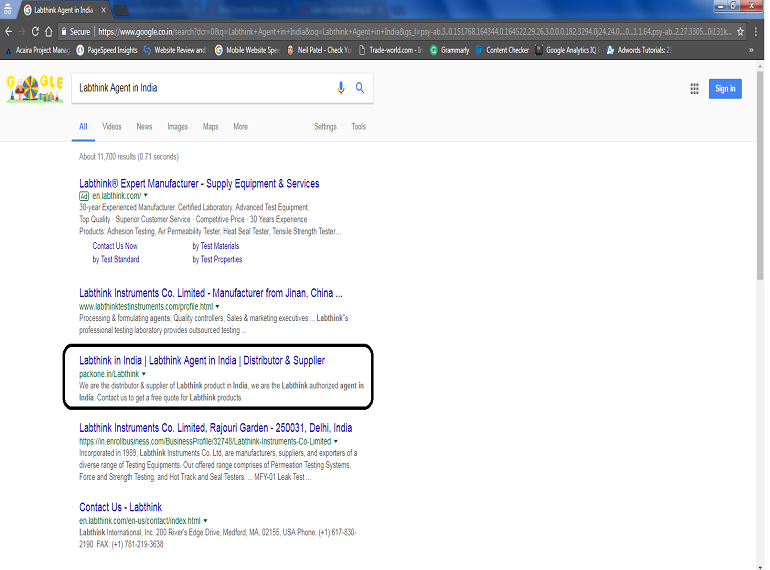Expand the packone.in/Labthink result dropdown arrow
Image resolution: width=770 pixels, height=570 pixels.
pyautogui.click(x=144, y=374)
